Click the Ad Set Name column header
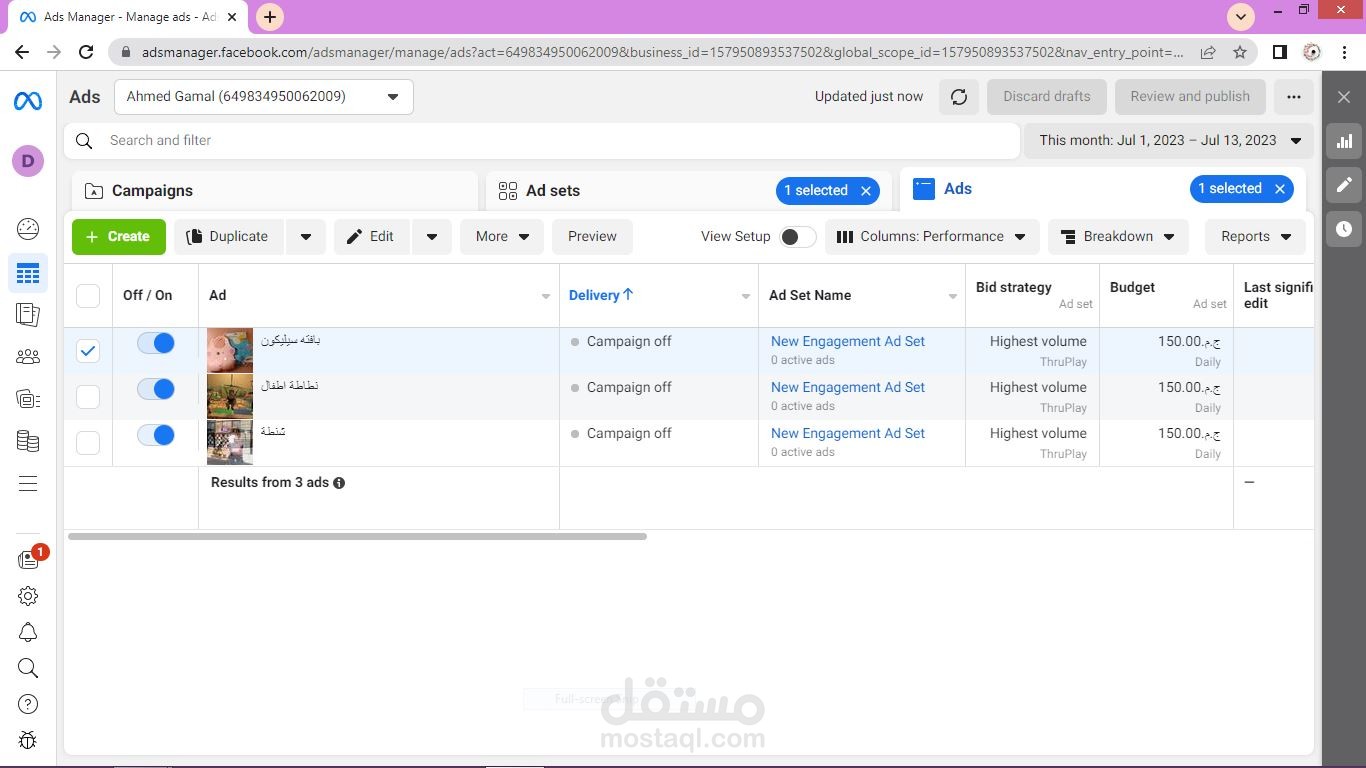Screen dimensions: 1366x768 (x=810, y=295)
